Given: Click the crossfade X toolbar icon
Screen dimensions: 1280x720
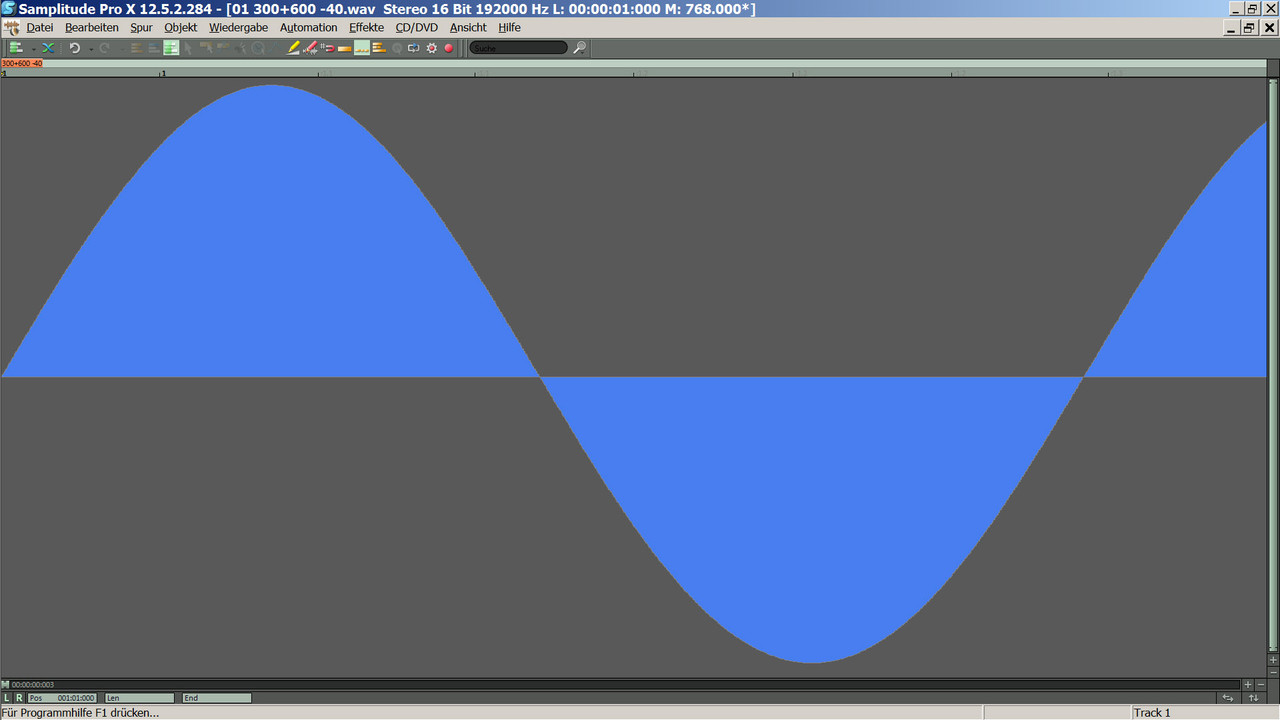Looking at the screenshot, I should pyautogui.click(x=47, y=47).
